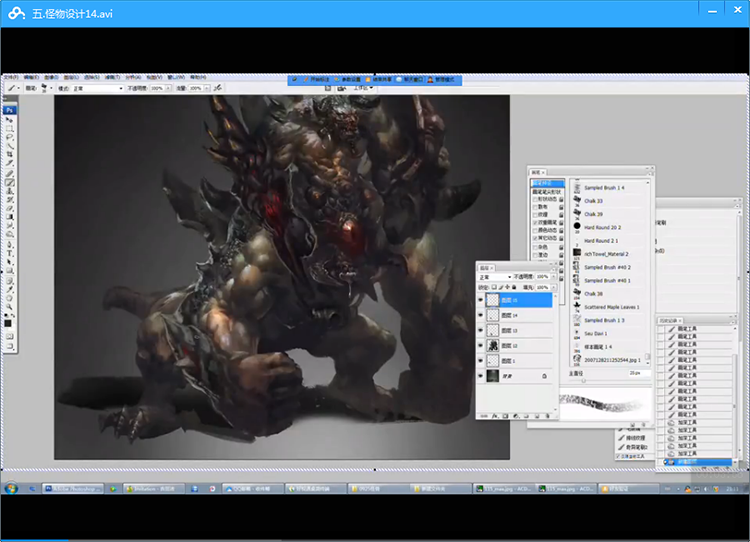750x542 pixels.
Task: Hide the 背景 layer eye icon
Action: pos(481,376)
